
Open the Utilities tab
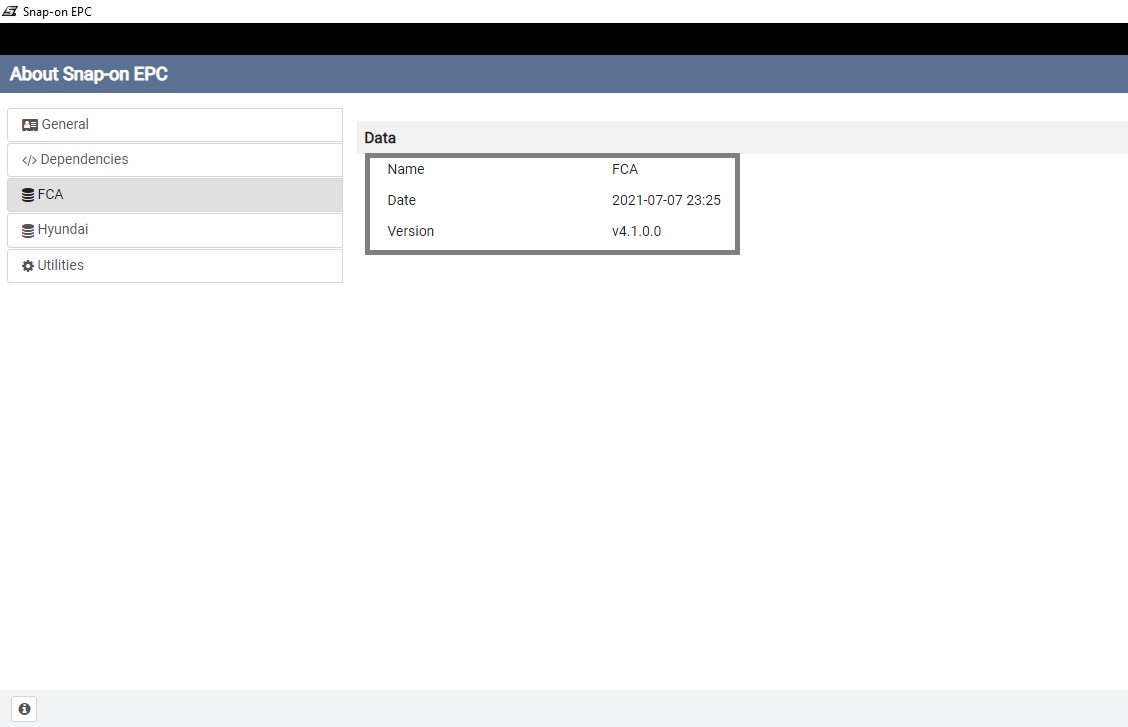pos(175,265)
